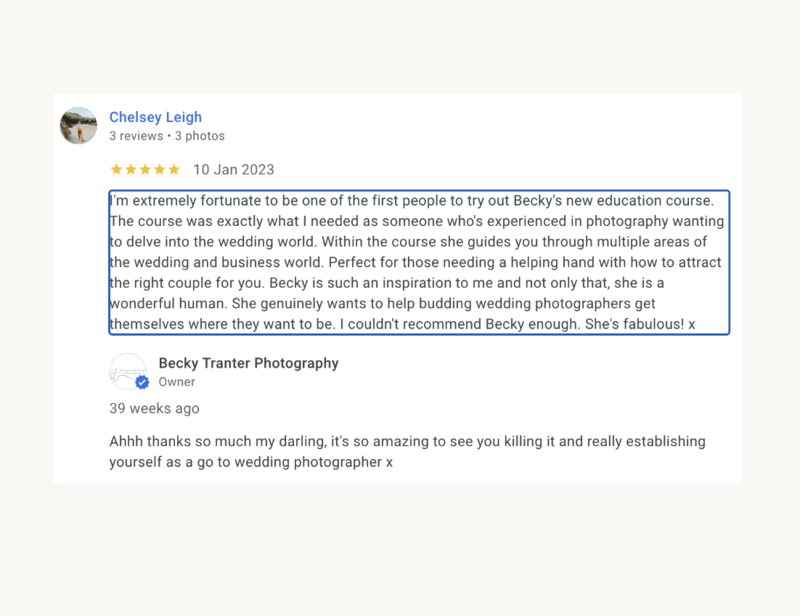Select the '3 reviews' text
The width and height of the screenshot is (800, 616).
tap(136, 136)
